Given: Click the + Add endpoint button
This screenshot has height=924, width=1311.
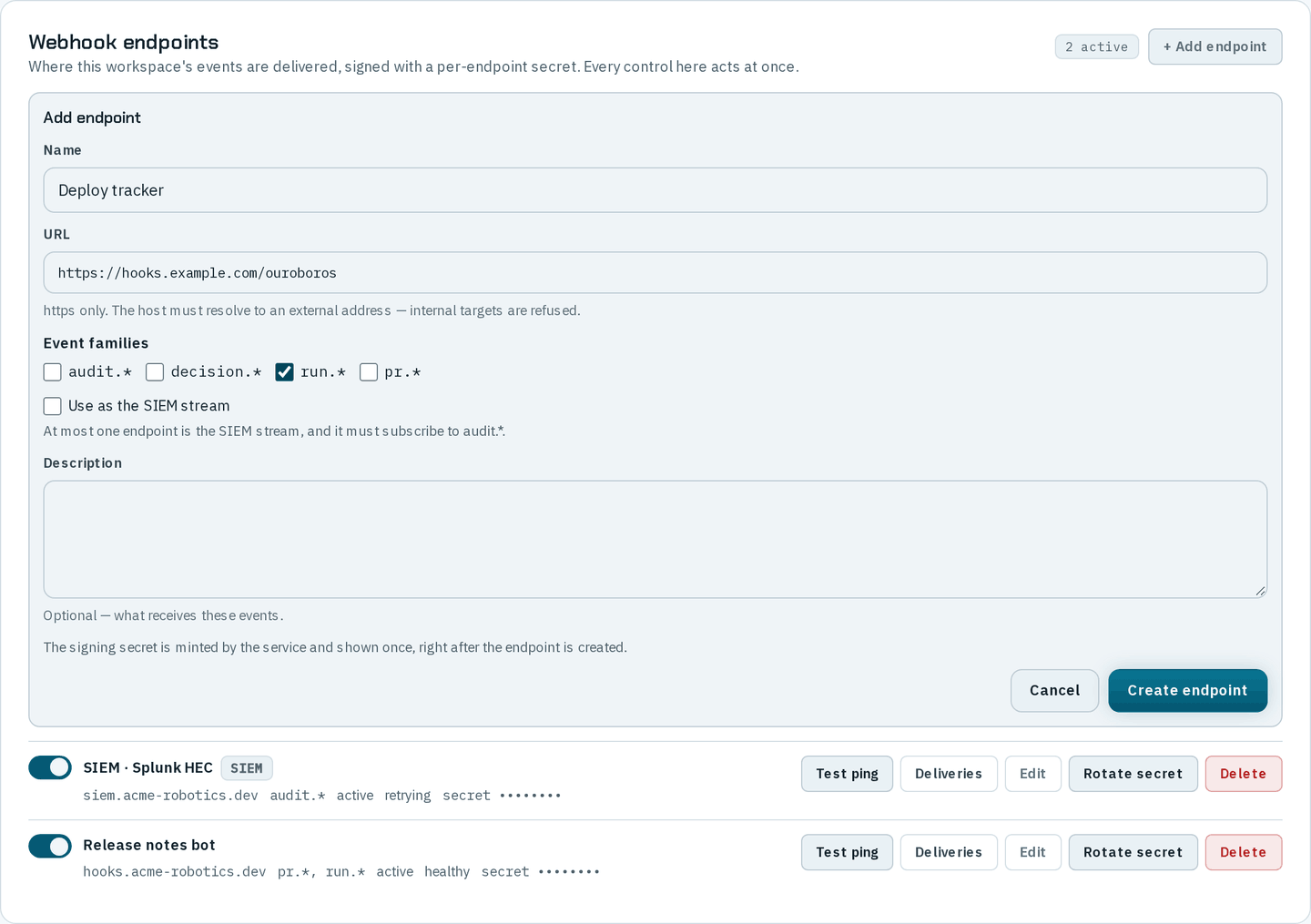Looking at the screenshot, I should (1214, 46).
